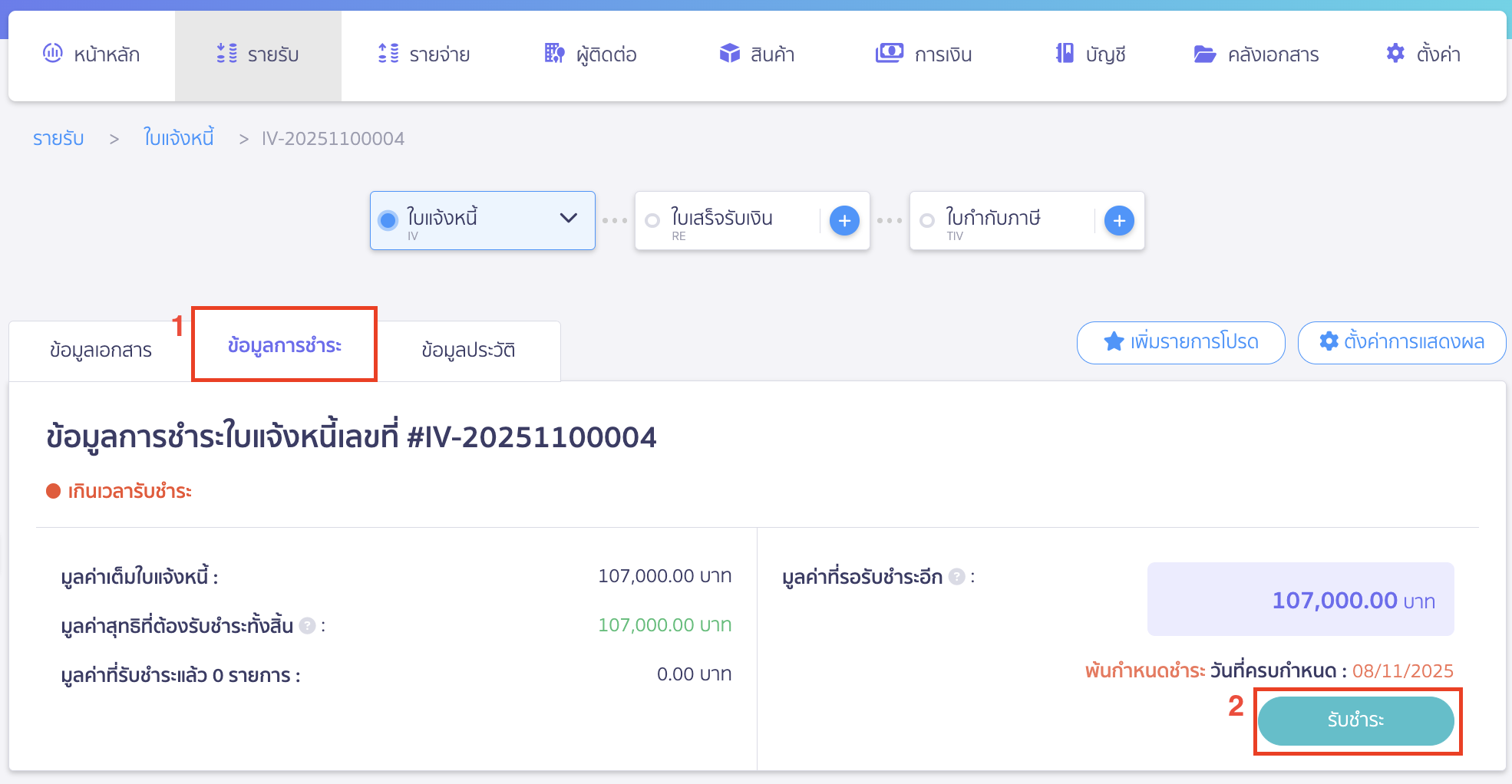
Task: Click the บัญชี accounting book icon
Action: (1065, 53)
